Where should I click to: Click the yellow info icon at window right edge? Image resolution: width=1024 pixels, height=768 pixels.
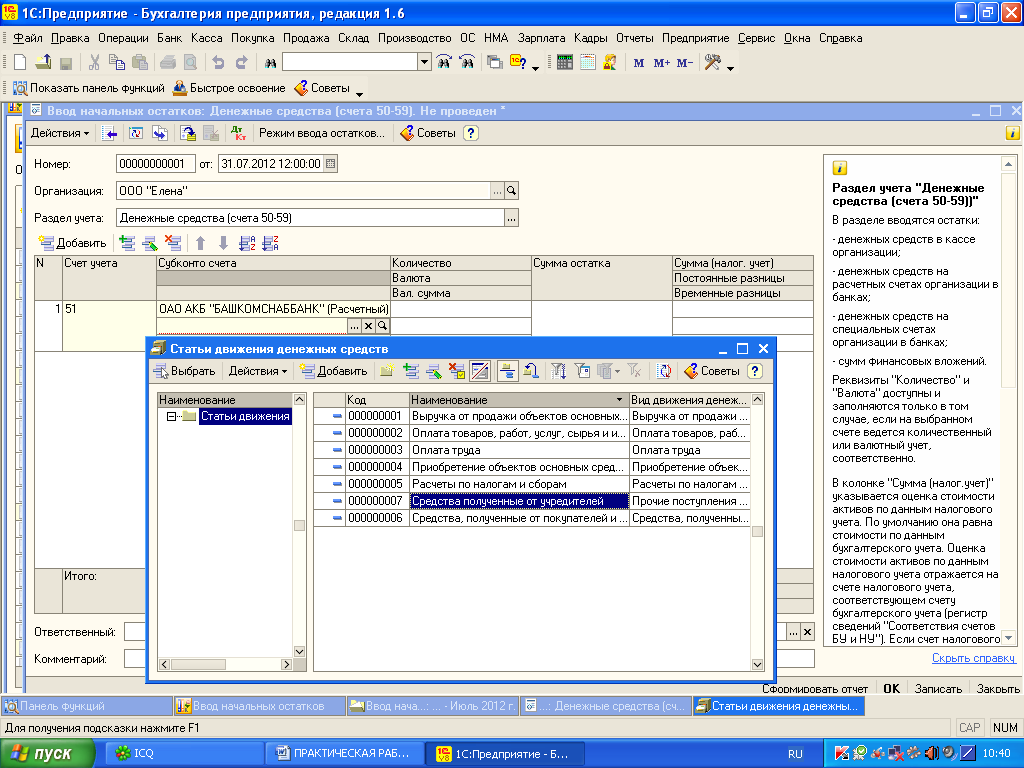click(1012, 133)
